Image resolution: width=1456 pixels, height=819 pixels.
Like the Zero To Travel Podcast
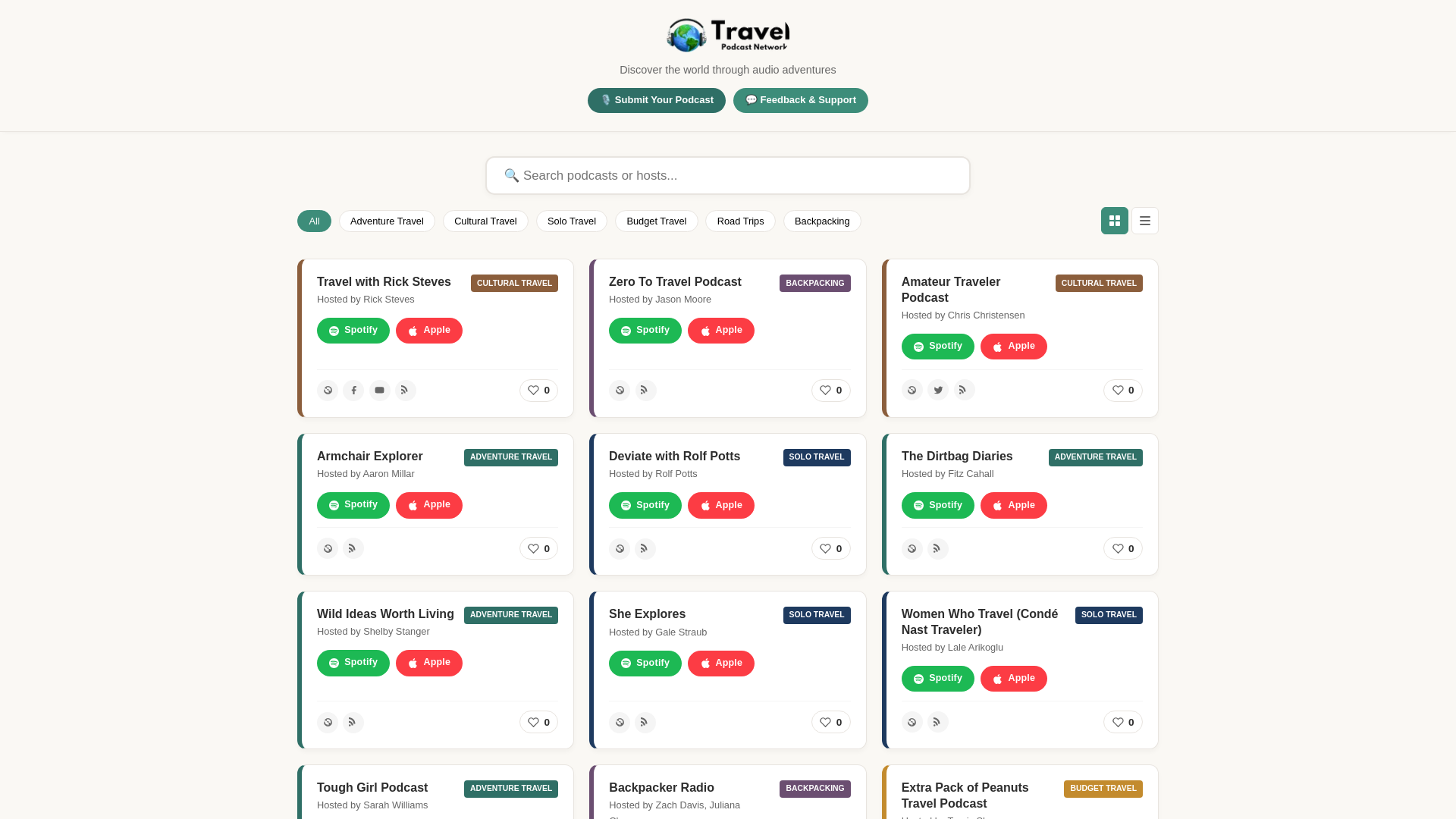click(x=831, y=391)
